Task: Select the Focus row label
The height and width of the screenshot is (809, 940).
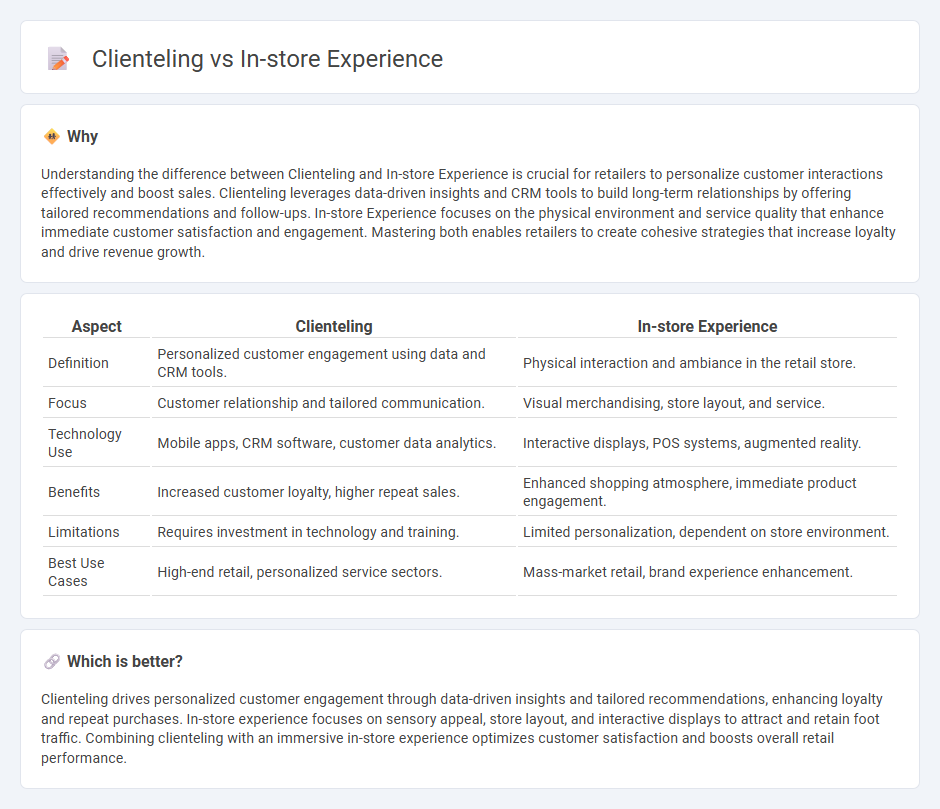Action: click(x=67, y=403)
